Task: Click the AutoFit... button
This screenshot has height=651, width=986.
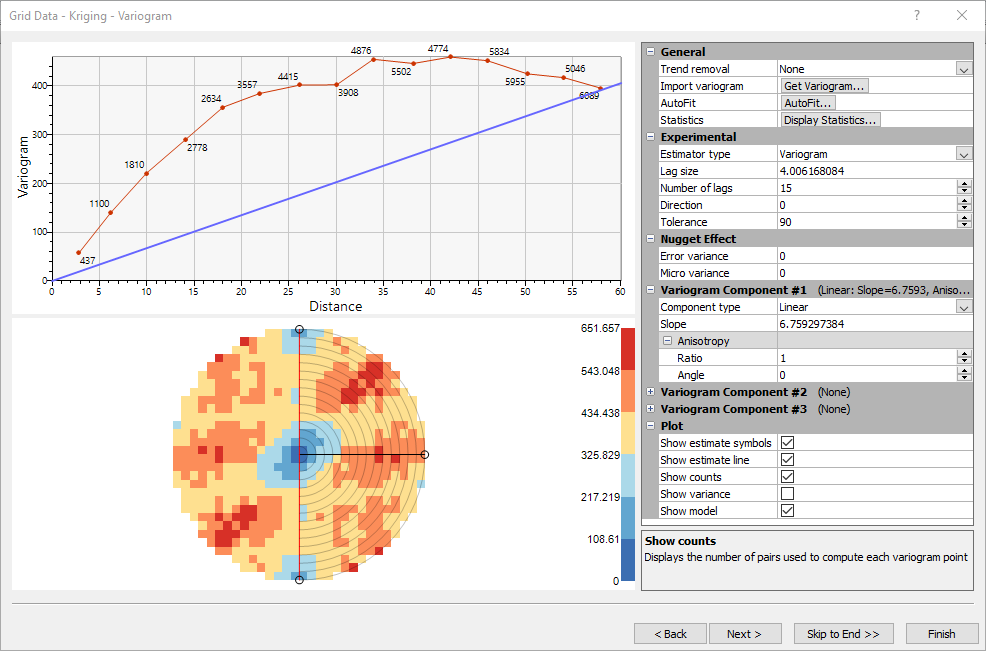Action: tap(809, 103)
